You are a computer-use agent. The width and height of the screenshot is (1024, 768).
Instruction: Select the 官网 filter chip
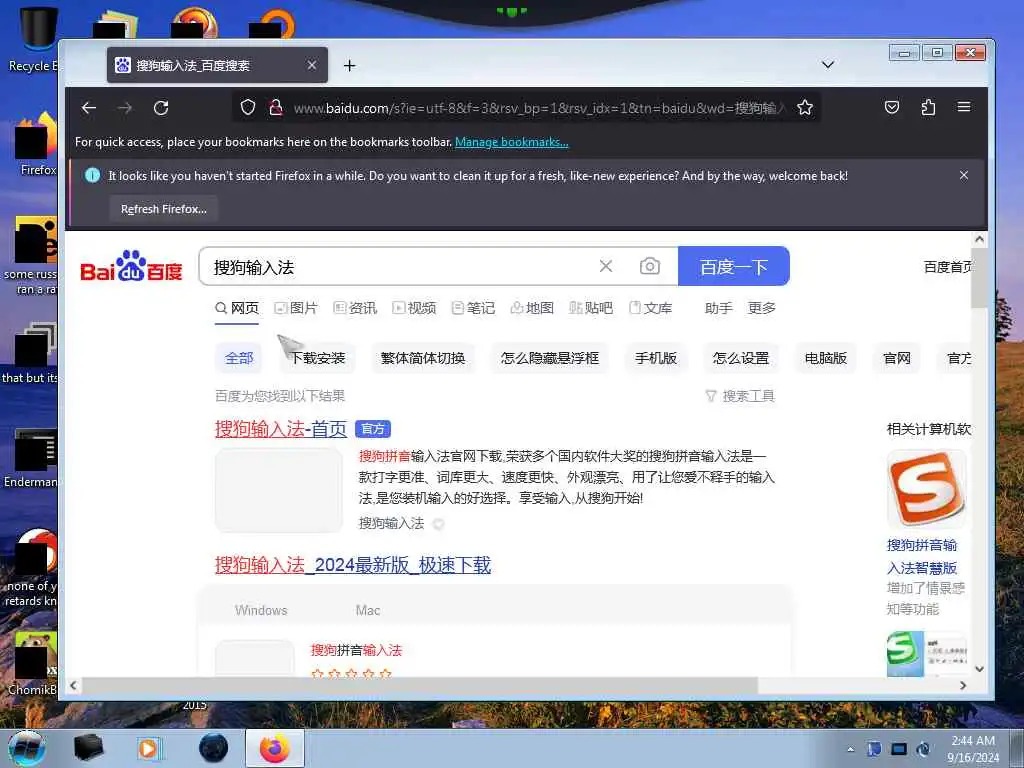[896, 358]
